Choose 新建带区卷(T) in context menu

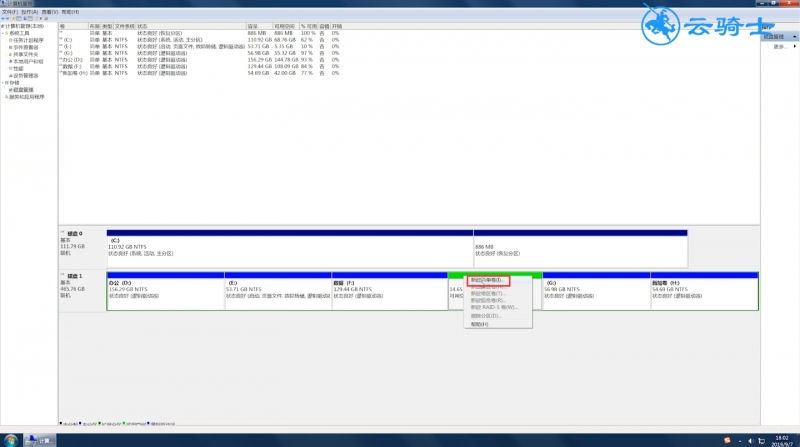[488, 294]
